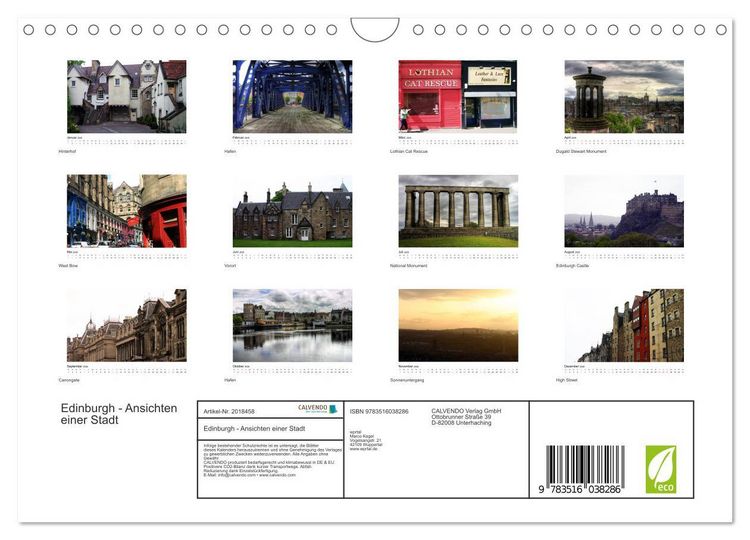Image resolution: width=750 pixels, height=540 pixels.
Task: Click the 'Hinterhof' caption
Action: (67, 151)
